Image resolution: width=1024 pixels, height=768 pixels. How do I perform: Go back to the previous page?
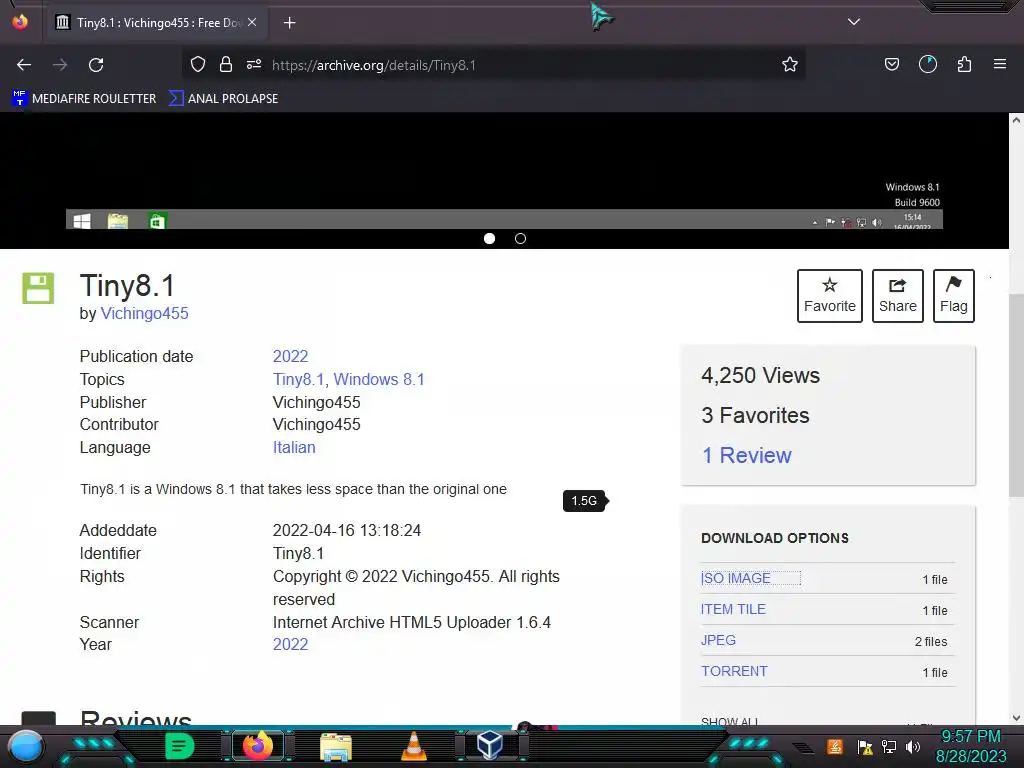coord(24,65)
